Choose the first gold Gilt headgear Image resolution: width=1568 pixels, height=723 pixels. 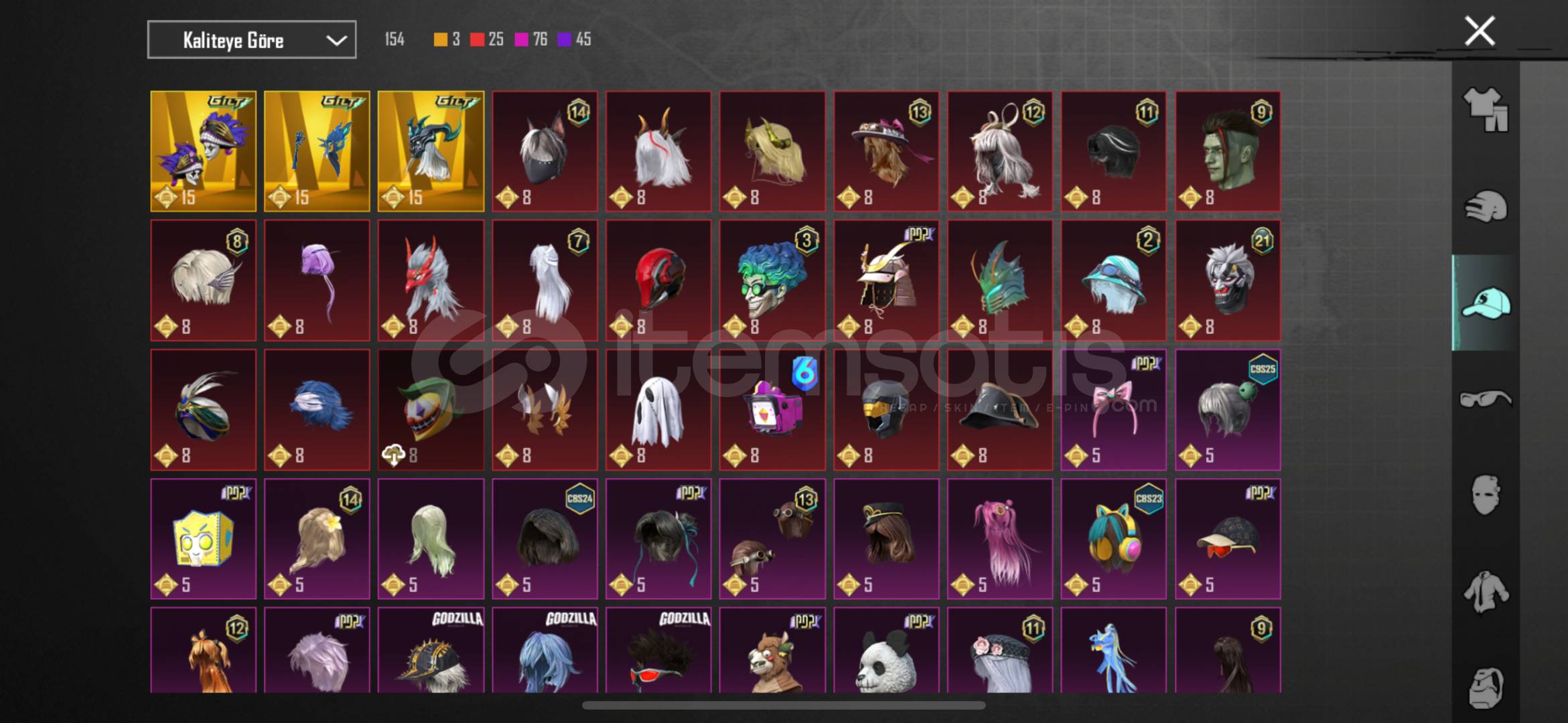click(x=204, y=151)
